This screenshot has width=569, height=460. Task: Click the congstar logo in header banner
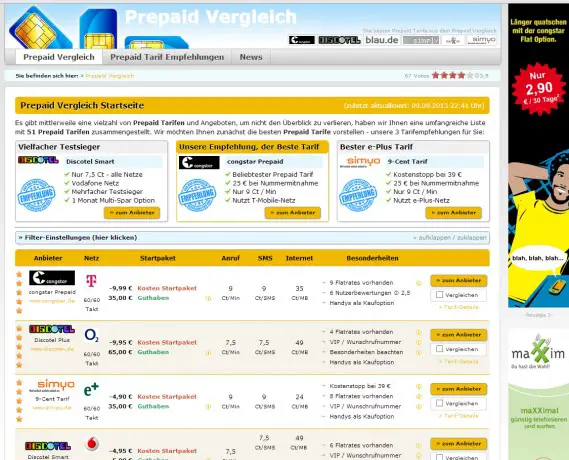point(302,40)
